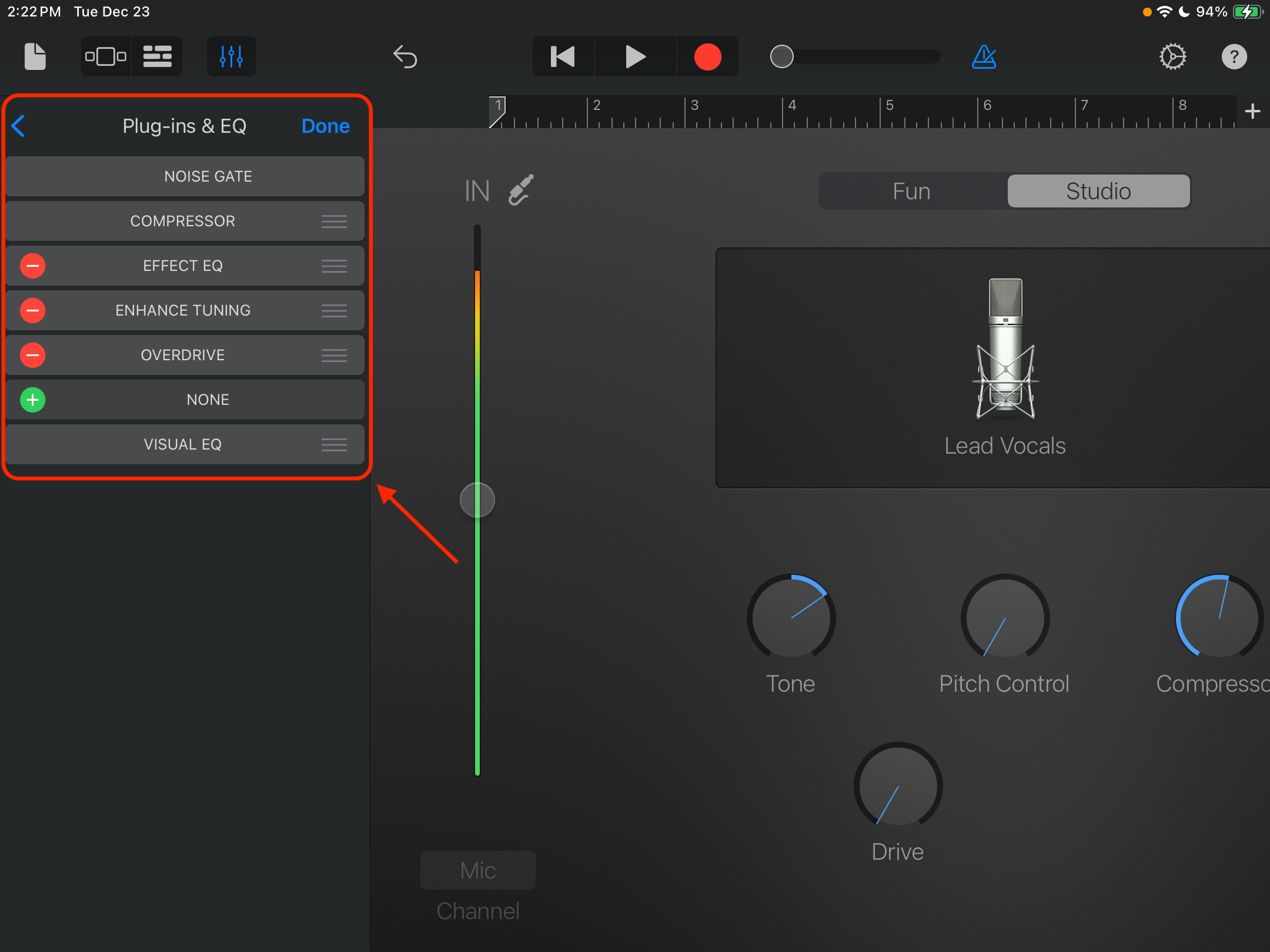1270x952 pixels.
Task: Switch to Tracks view icon
Action: click(x=157, y=56)
